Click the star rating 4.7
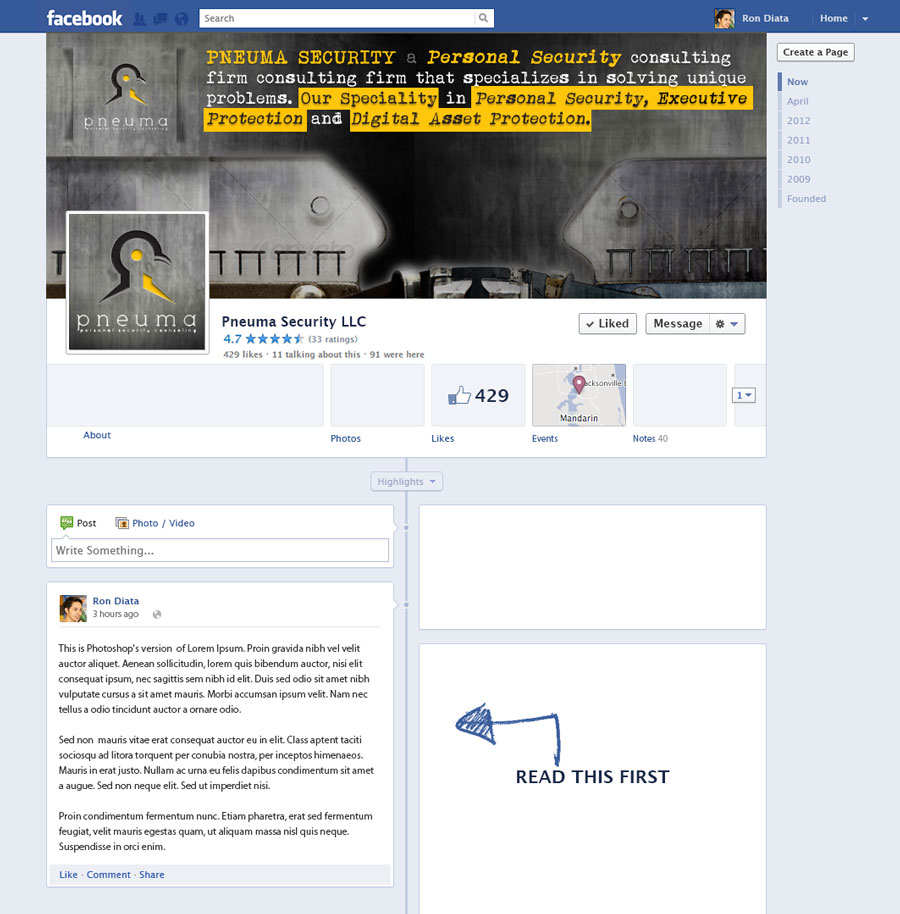Image resolution: width=900 pixels, height=914 pixels. tap(263, 339)
